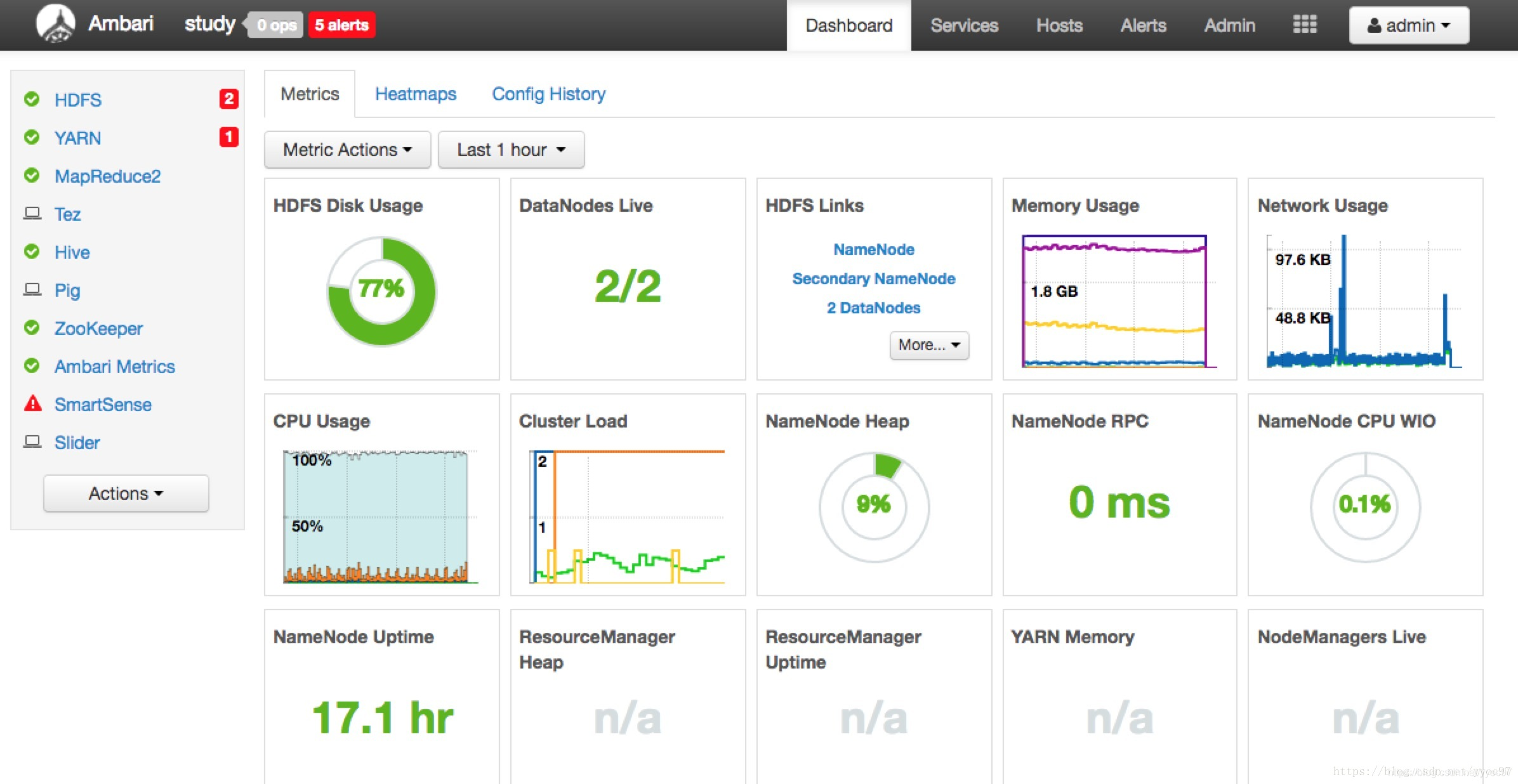Click the NodeManagers Live n/a widget
This screenshot has width=1518, height=784.
1365,696
